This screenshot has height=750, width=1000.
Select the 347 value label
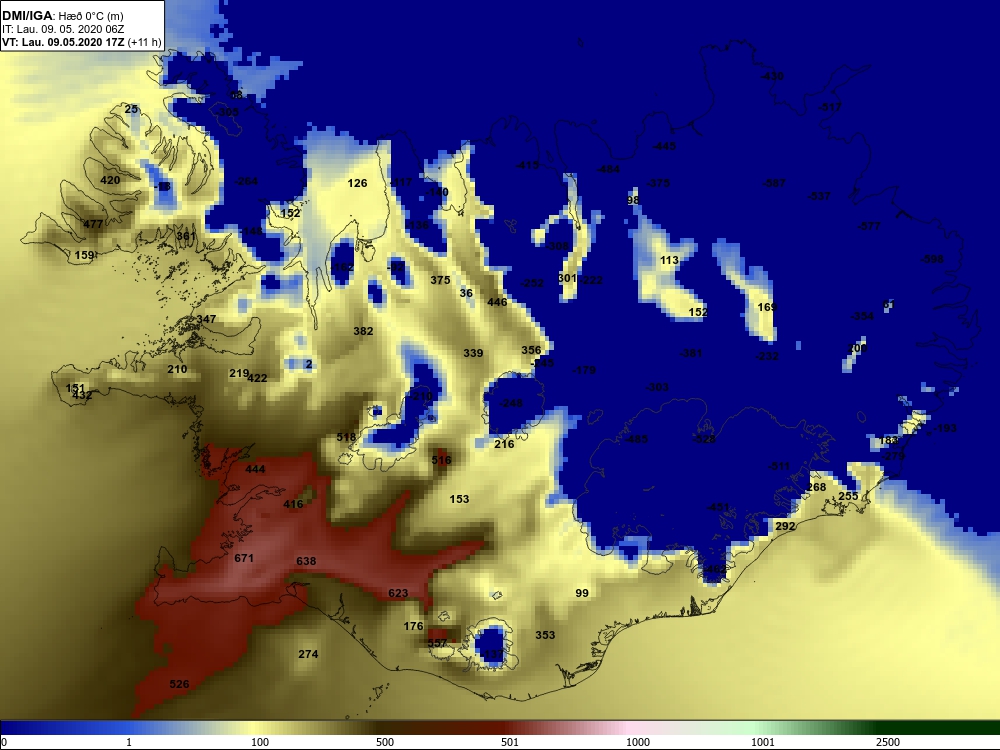point(206,319)
